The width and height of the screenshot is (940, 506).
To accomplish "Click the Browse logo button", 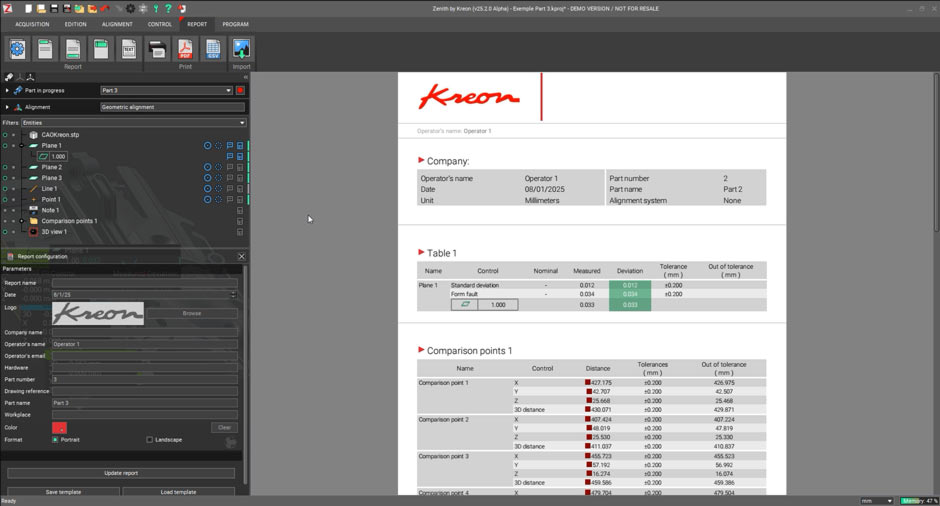I will pyautogui.click(x=191, y=313).
